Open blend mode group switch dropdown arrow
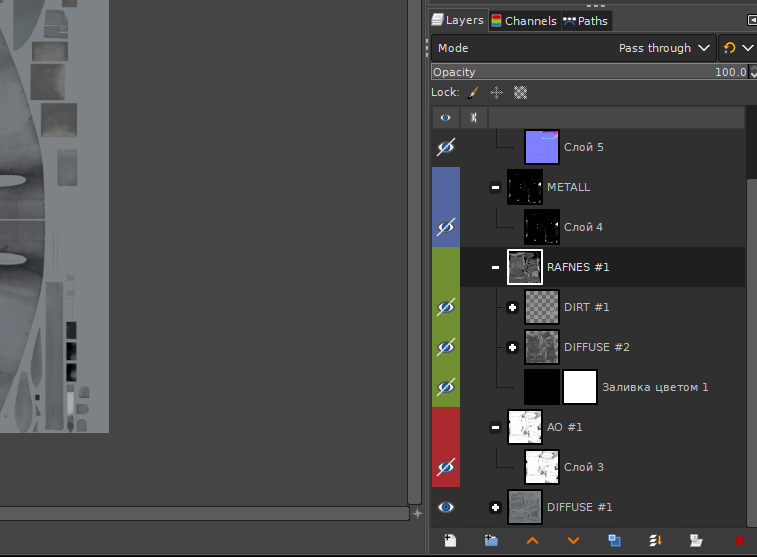 (x=748, y=48)
